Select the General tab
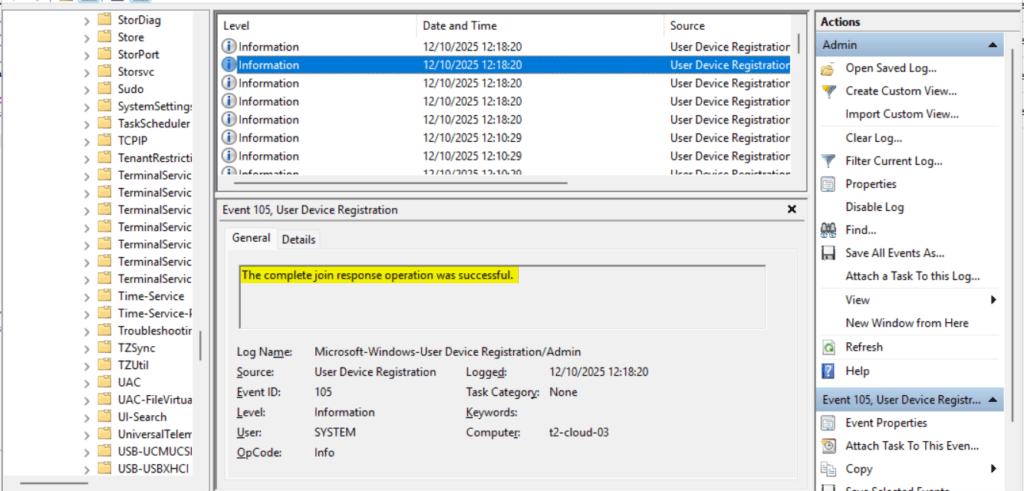This screenshot has height=491, width=1024. [x=251, y=239]
